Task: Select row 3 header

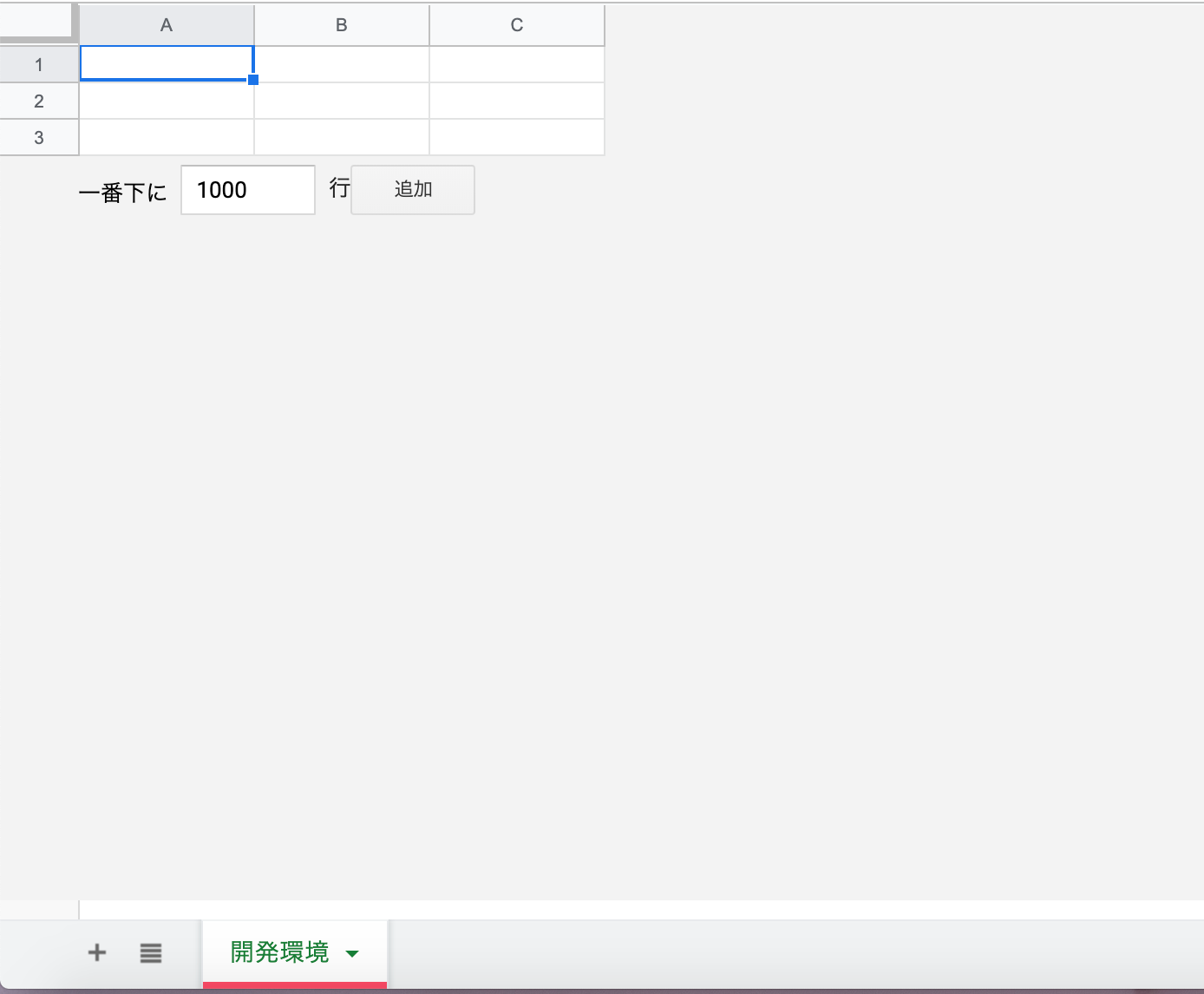Action: point(39,137)
